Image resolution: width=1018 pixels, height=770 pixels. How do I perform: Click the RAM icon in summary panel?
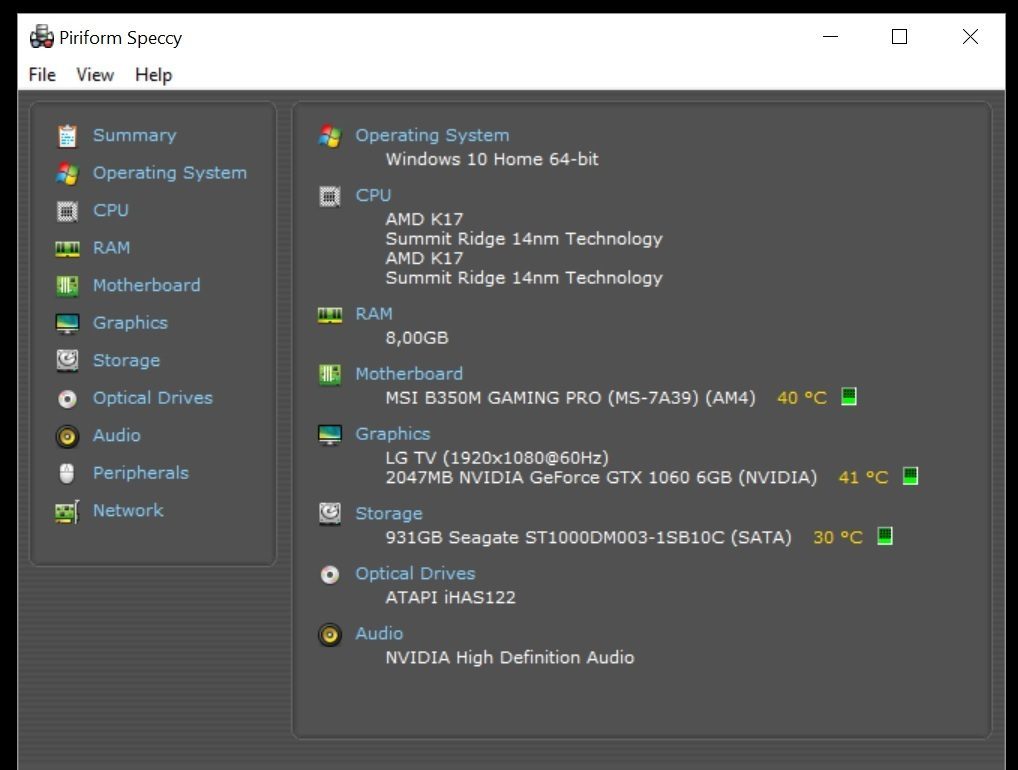(330, 315)
